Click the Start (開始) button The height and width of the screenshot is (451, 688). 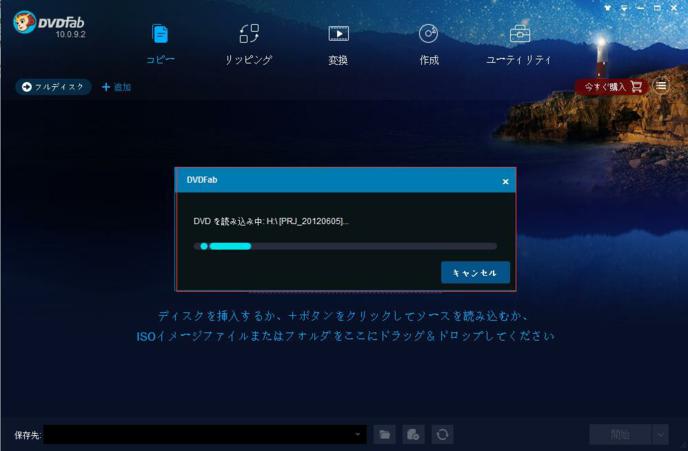click(x=620, y=434)
